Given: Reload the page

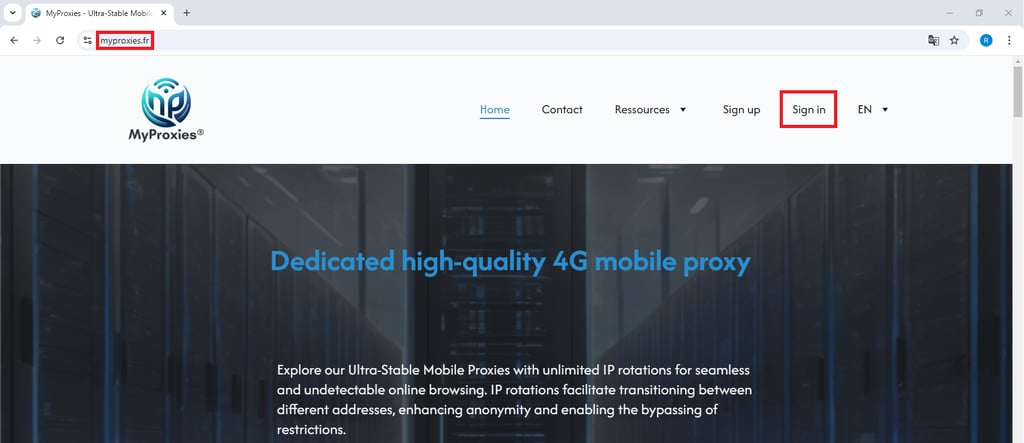Looking at the screenshot, I should click(60, 41).
